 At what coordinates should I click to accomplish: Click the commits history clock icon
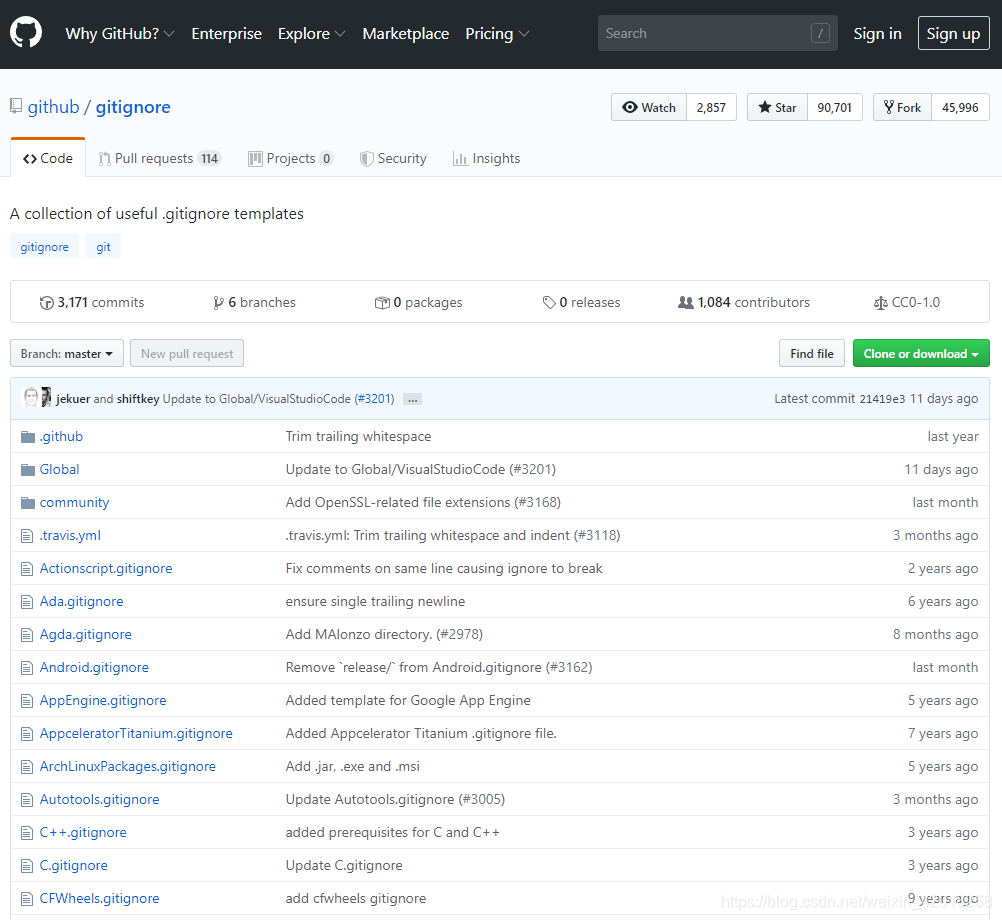click(x=46, y=303)
